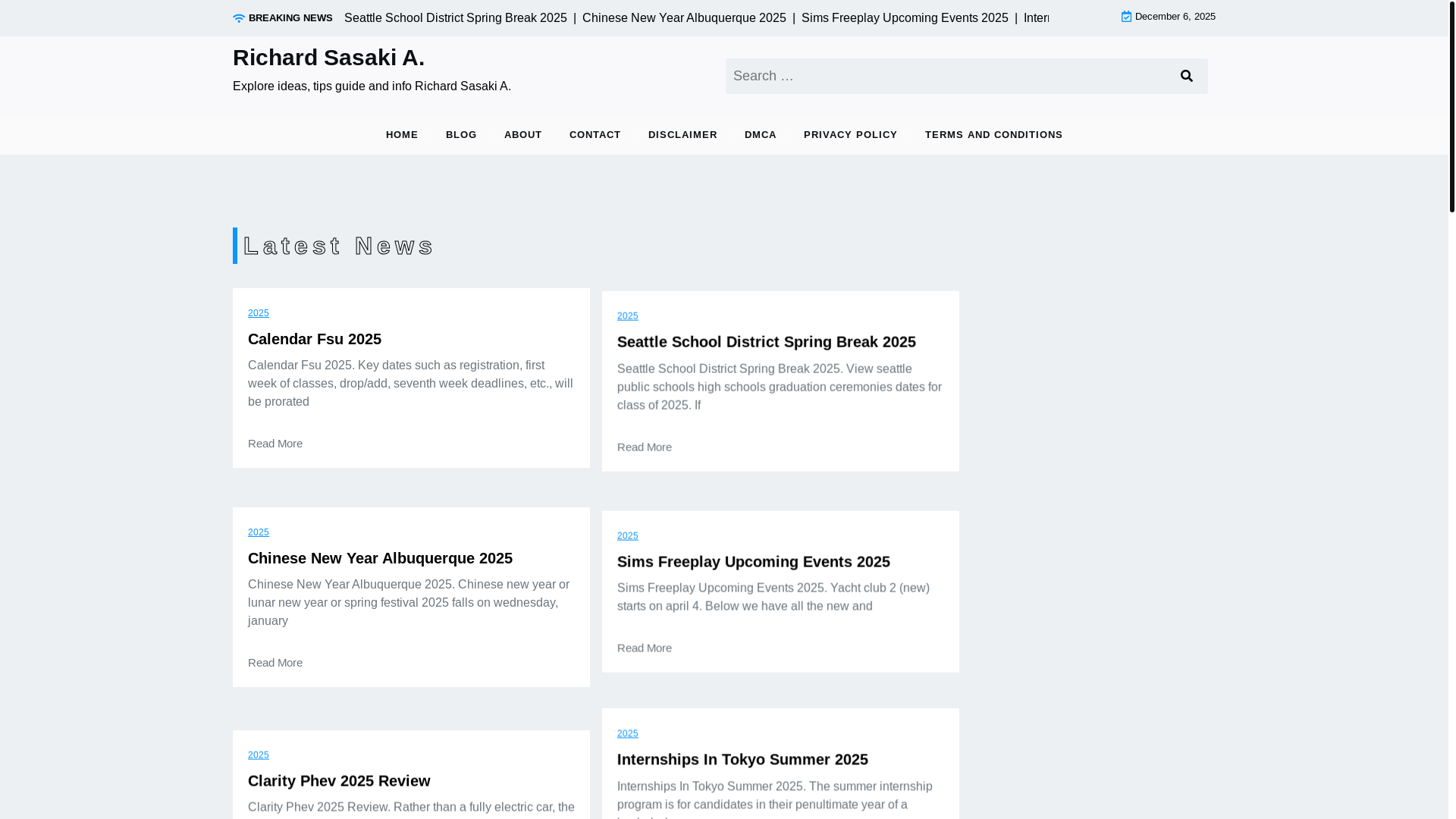1456x819 pixels.
Task: Click 2025 tag above Internships In Tokyo card
Action: point(628,734)
